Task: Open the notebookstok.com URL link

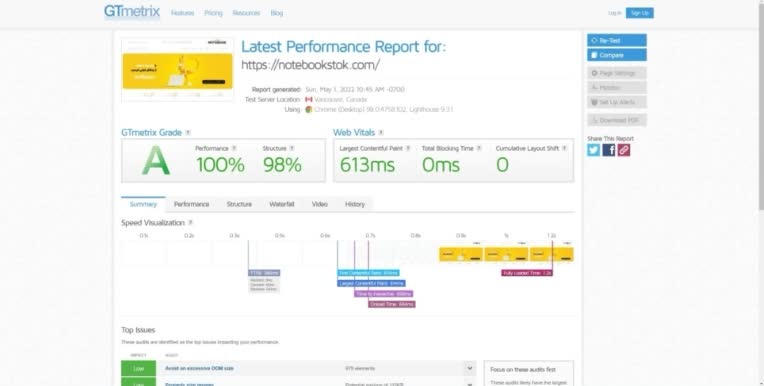Action: (x=310, y=65)
